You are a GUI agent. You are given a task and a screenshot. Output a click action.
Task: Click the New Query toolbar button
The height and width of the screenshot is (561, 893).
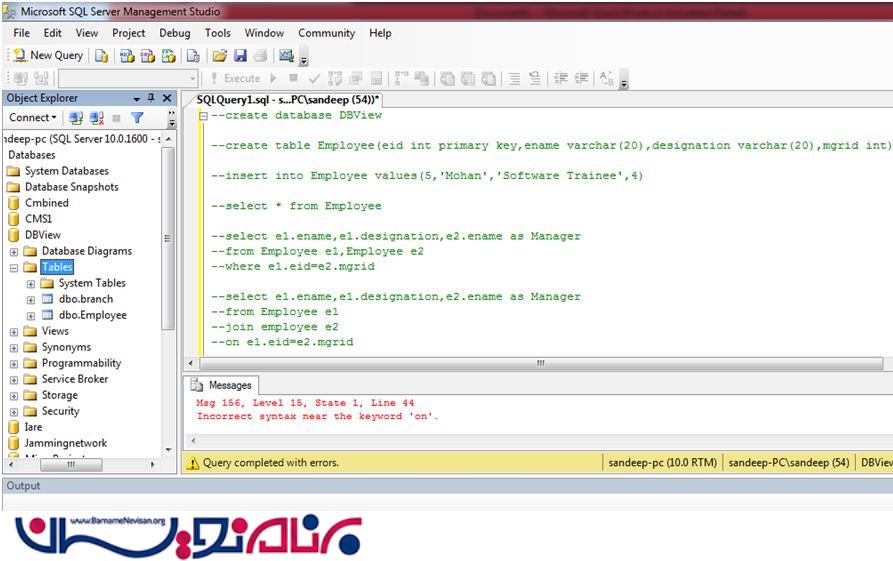pyautogui.click(x=47, y=56)
